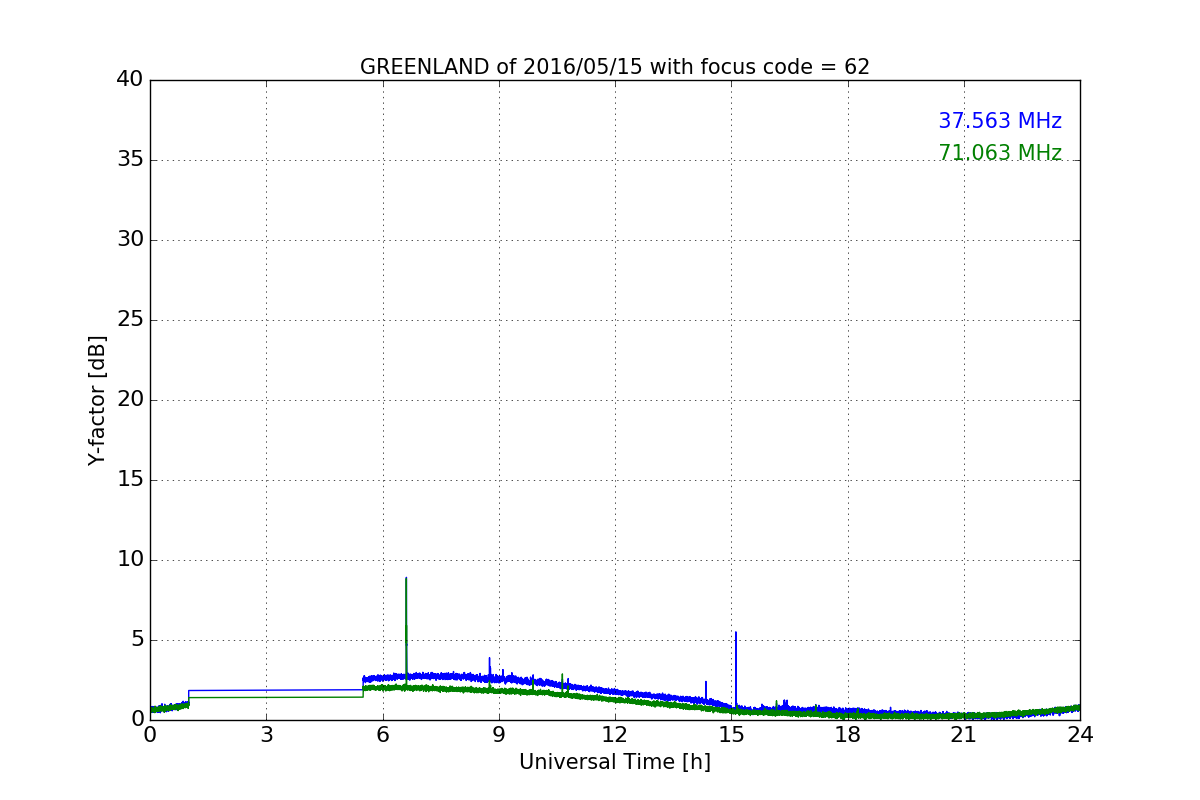Viewport: 1200px width, 800px height.
Task: Select the green 71.063 MHz legend label
Action: click(1000, 153)
